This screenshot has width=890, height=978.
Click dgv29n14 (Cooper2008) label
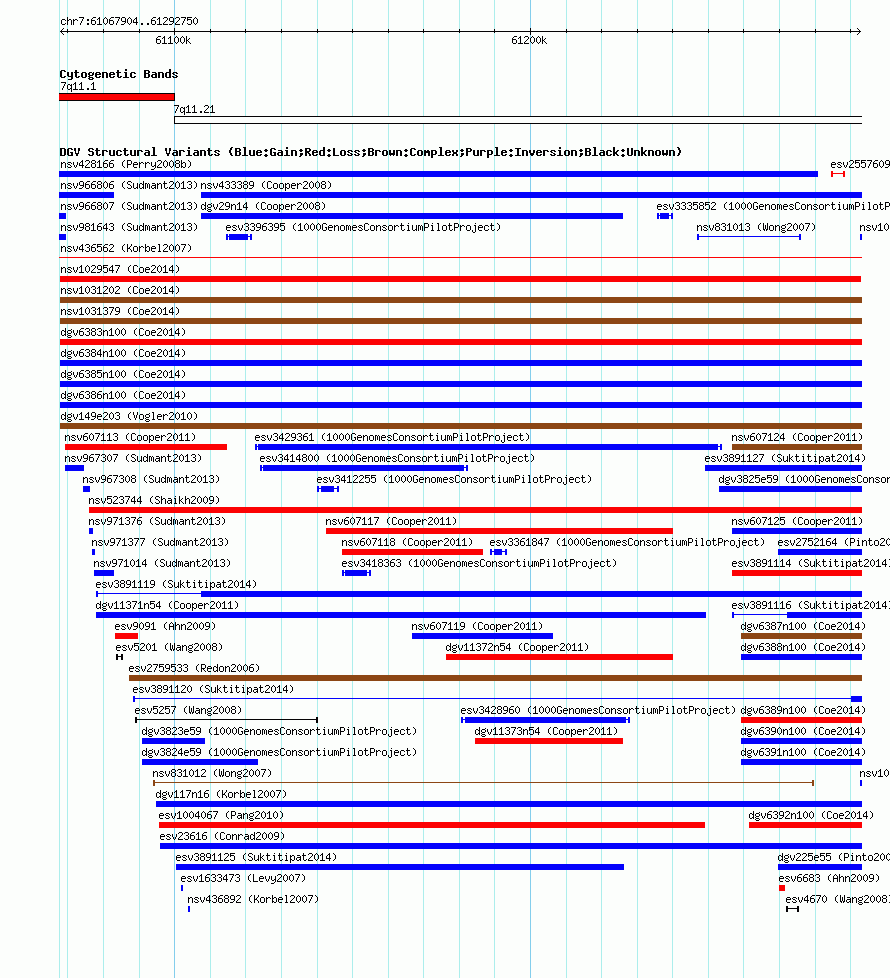(263, 206)
